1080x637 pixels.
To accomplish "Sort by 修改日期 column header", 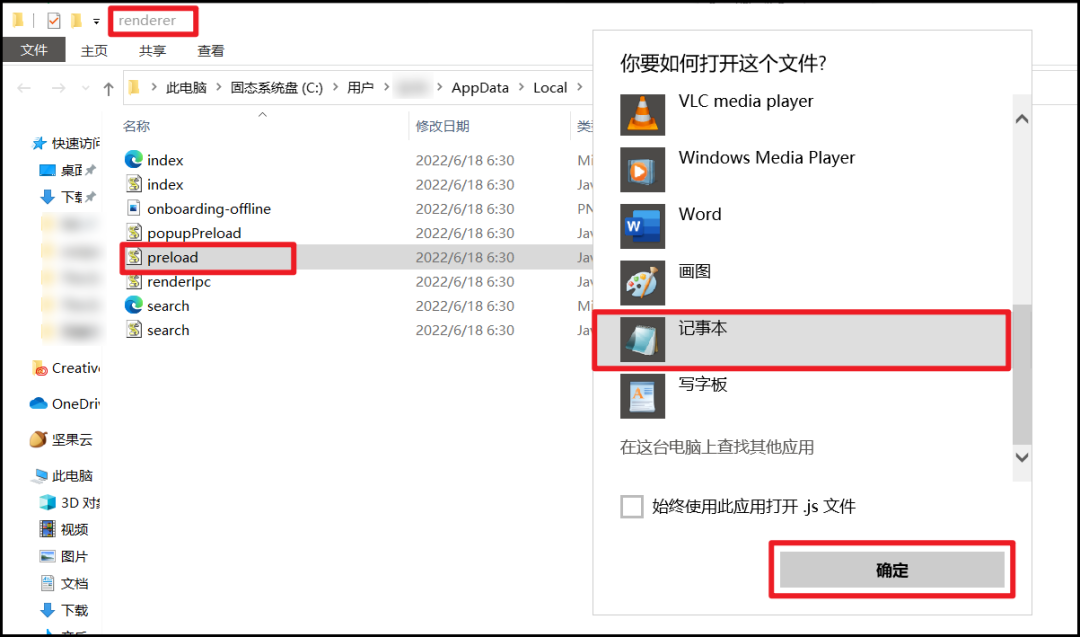I will click(442, 126).
